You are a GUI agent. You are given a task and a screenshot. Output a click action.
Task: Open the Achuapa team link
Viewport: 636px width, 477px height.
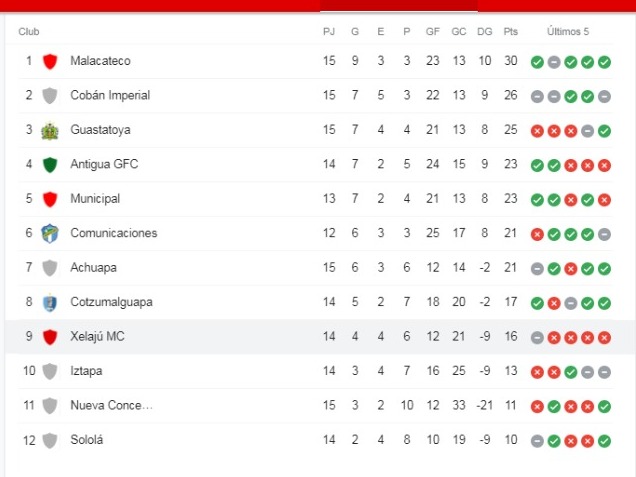click(x=93, y=268)
